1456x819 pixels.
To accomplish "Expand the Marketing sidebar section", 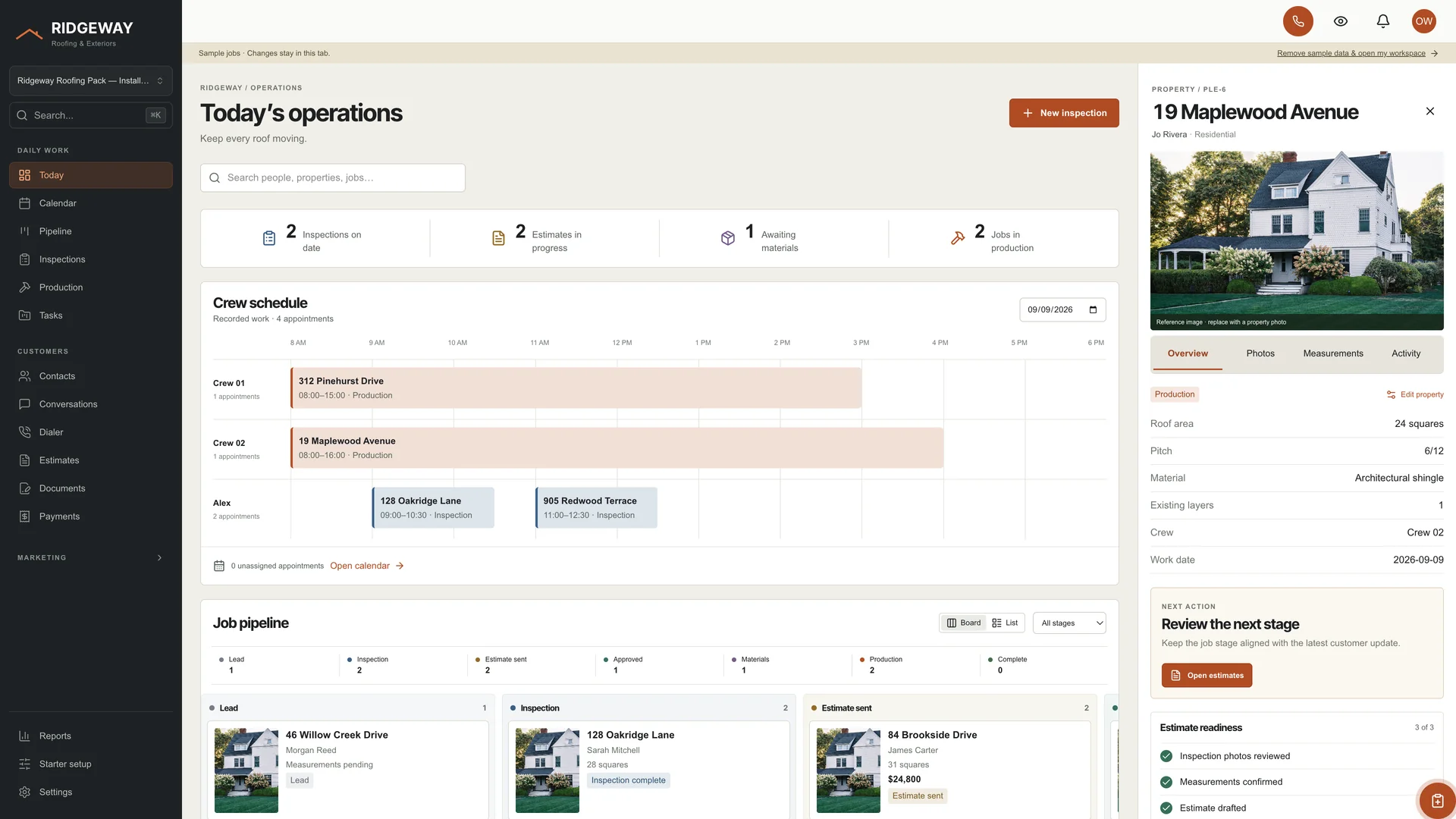I will [91, 557].
